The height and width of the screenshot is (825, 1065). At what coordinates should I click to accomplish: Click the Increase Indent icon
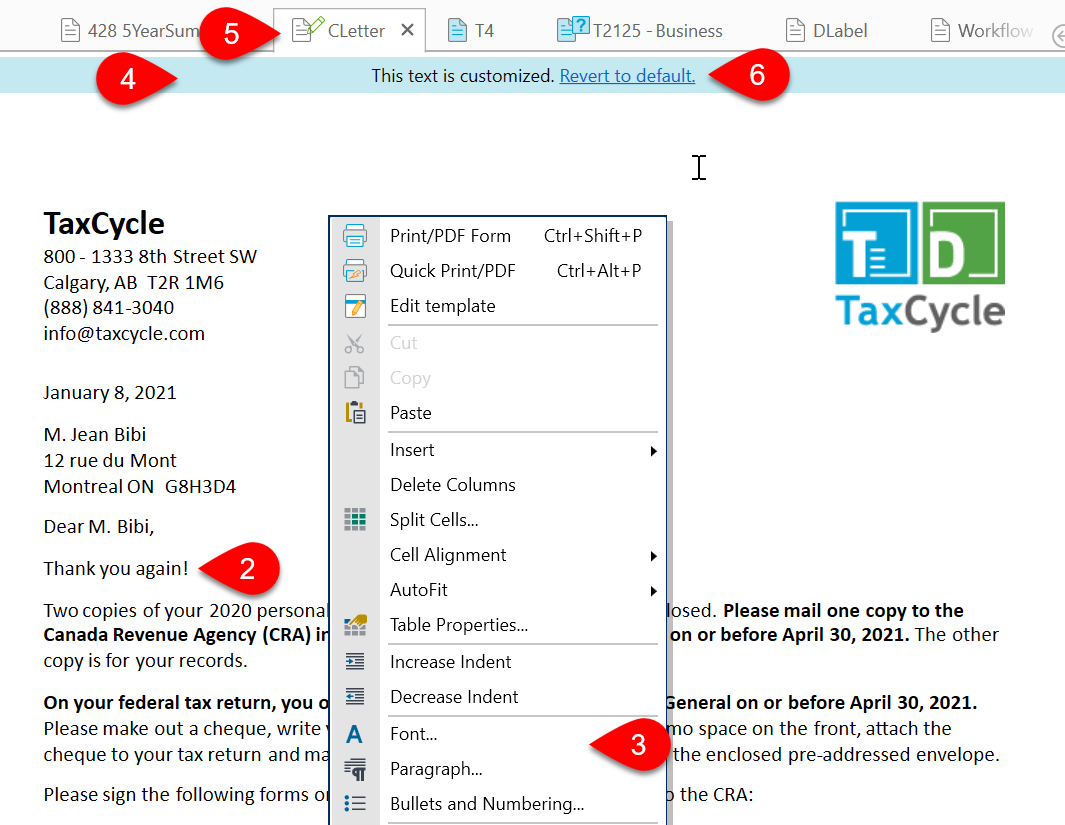tap(355, 661)
